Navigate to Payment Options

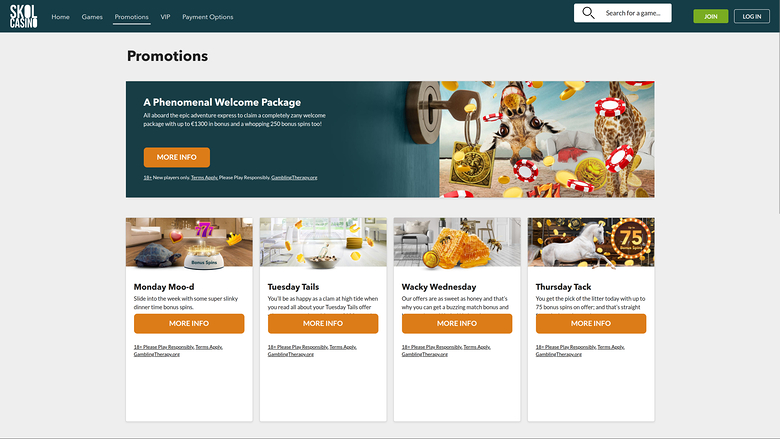(208, 17)
